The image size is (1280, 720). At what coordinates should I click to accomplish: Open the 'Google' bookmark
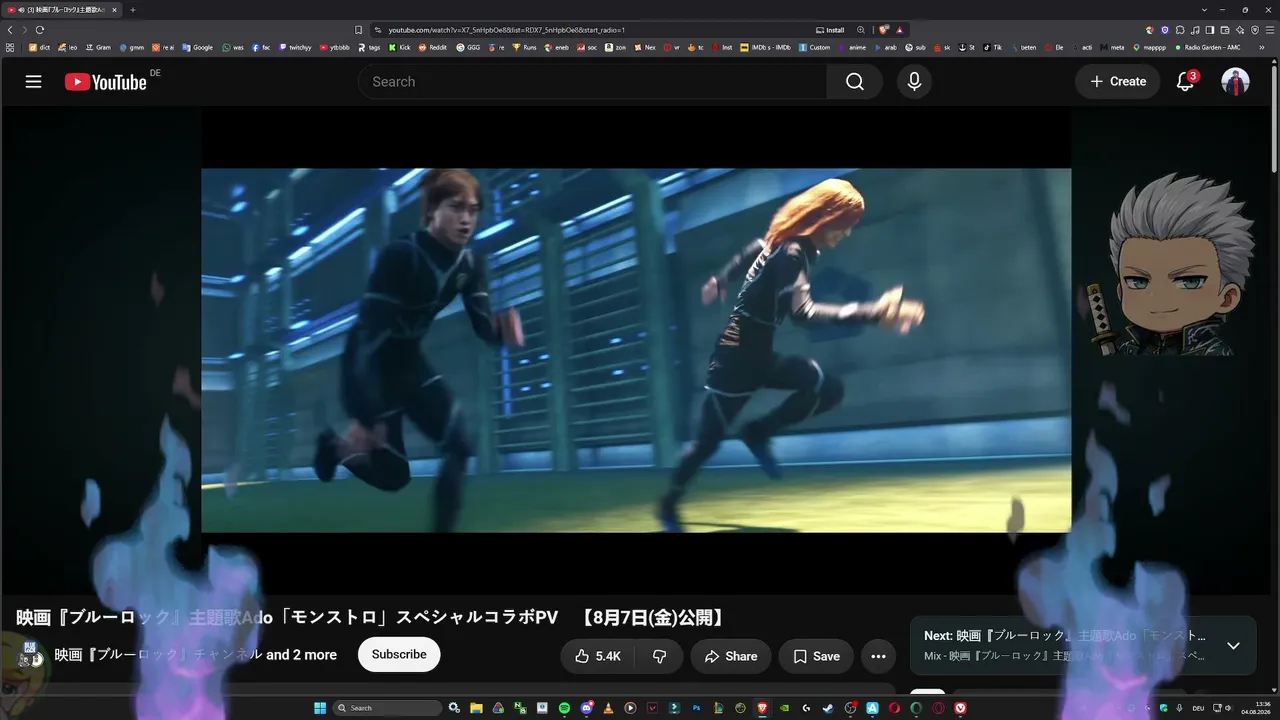[197, 47]
